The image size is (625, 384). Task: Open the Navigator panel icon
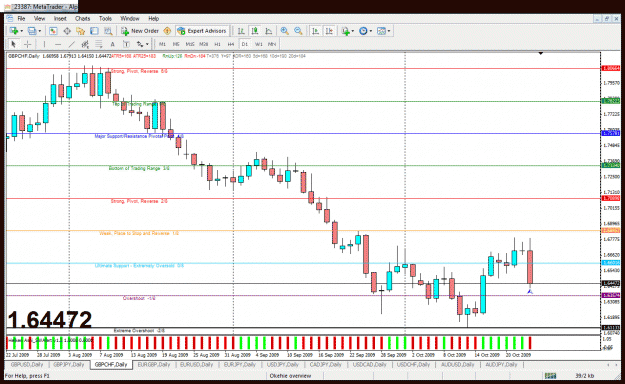81,31
